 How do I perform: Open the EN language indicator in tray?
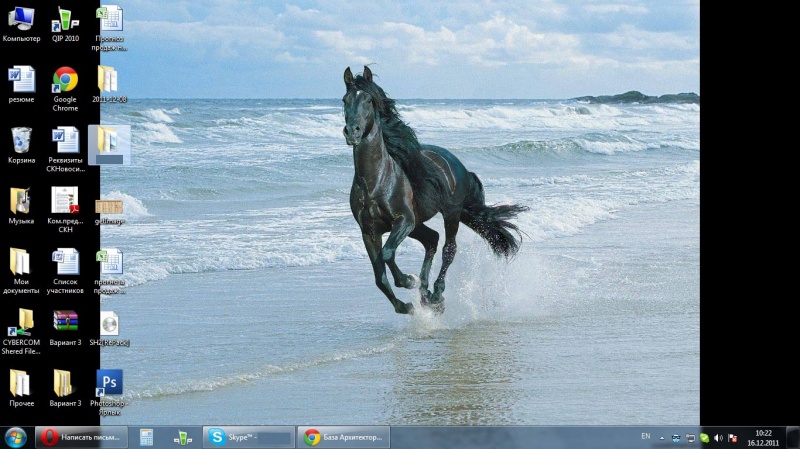tap(645, 437)
